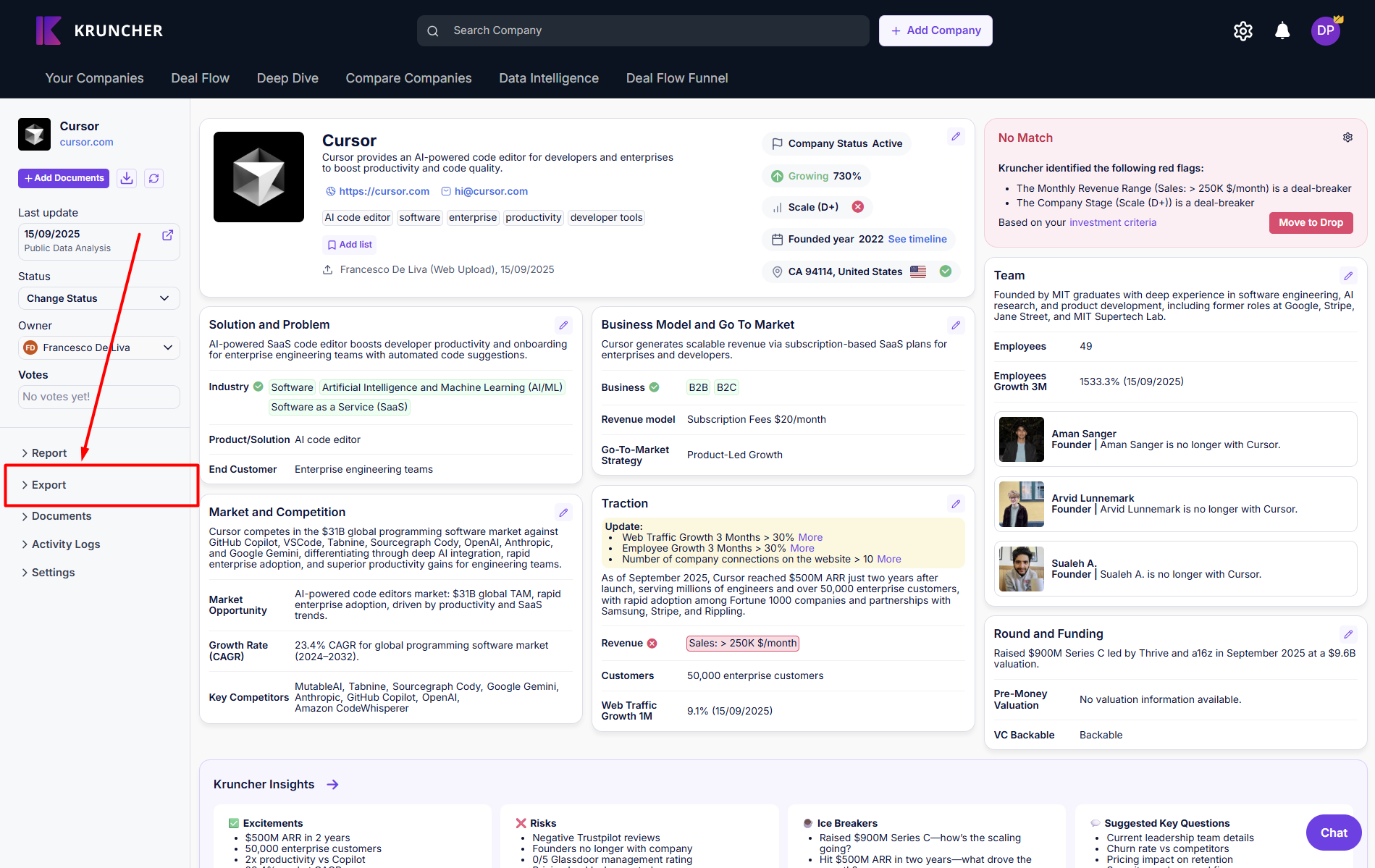Edit the Business Model and Go To Market section
Screen dimensions: 1375x868
point(956,325)
